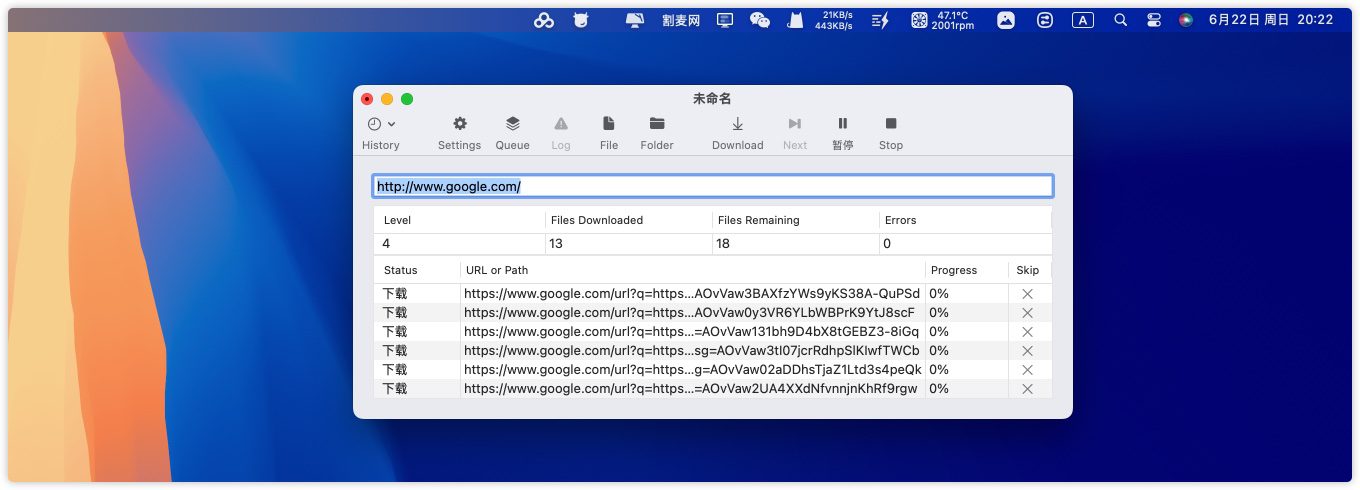Skip to Next file icon
Screen dimensions: 1360x490
[x=795, y=123]
